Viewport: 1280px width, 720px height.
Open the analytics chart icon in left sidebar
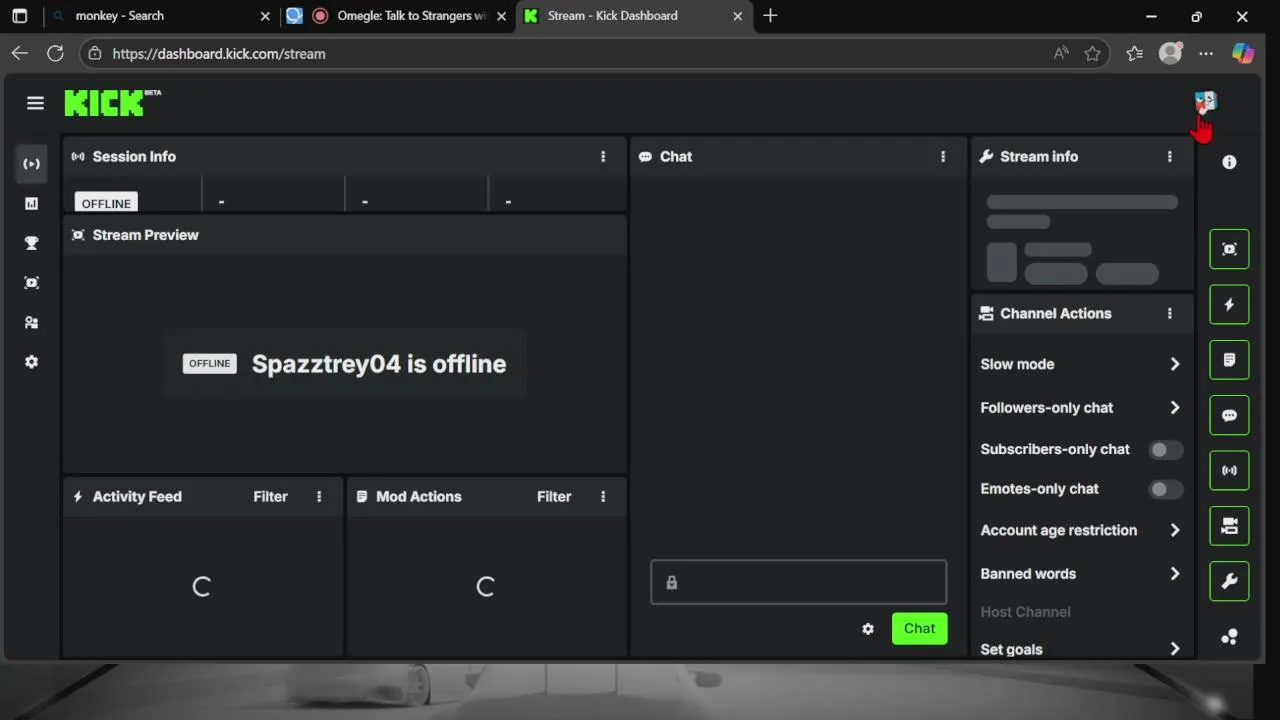pos(31,203)
